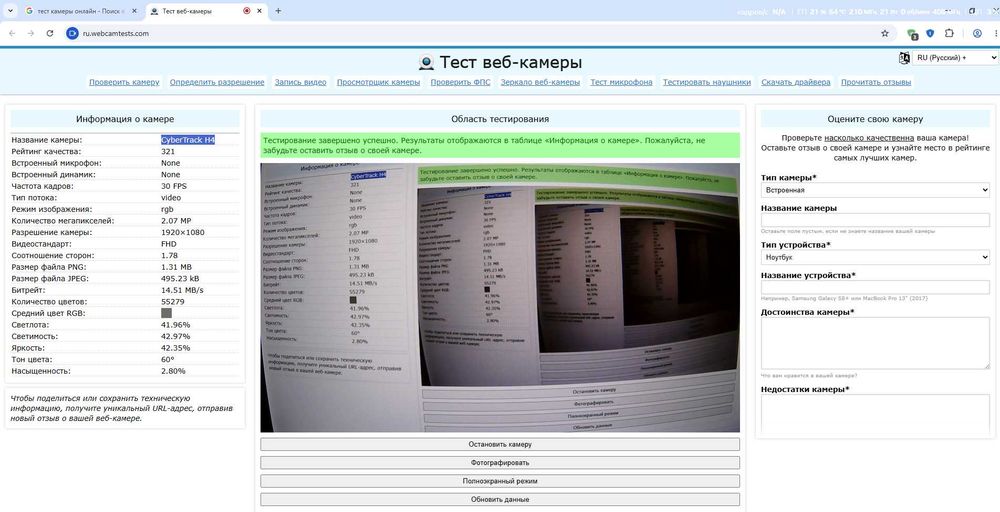Click the '1.31 MB' PNG file size value
Viewport: 1000px width, 512px height.
click(x=176, y=267)
